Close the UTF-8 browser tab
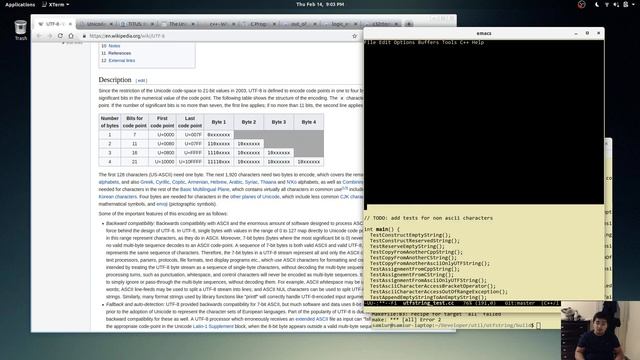 tap(70, 24)
